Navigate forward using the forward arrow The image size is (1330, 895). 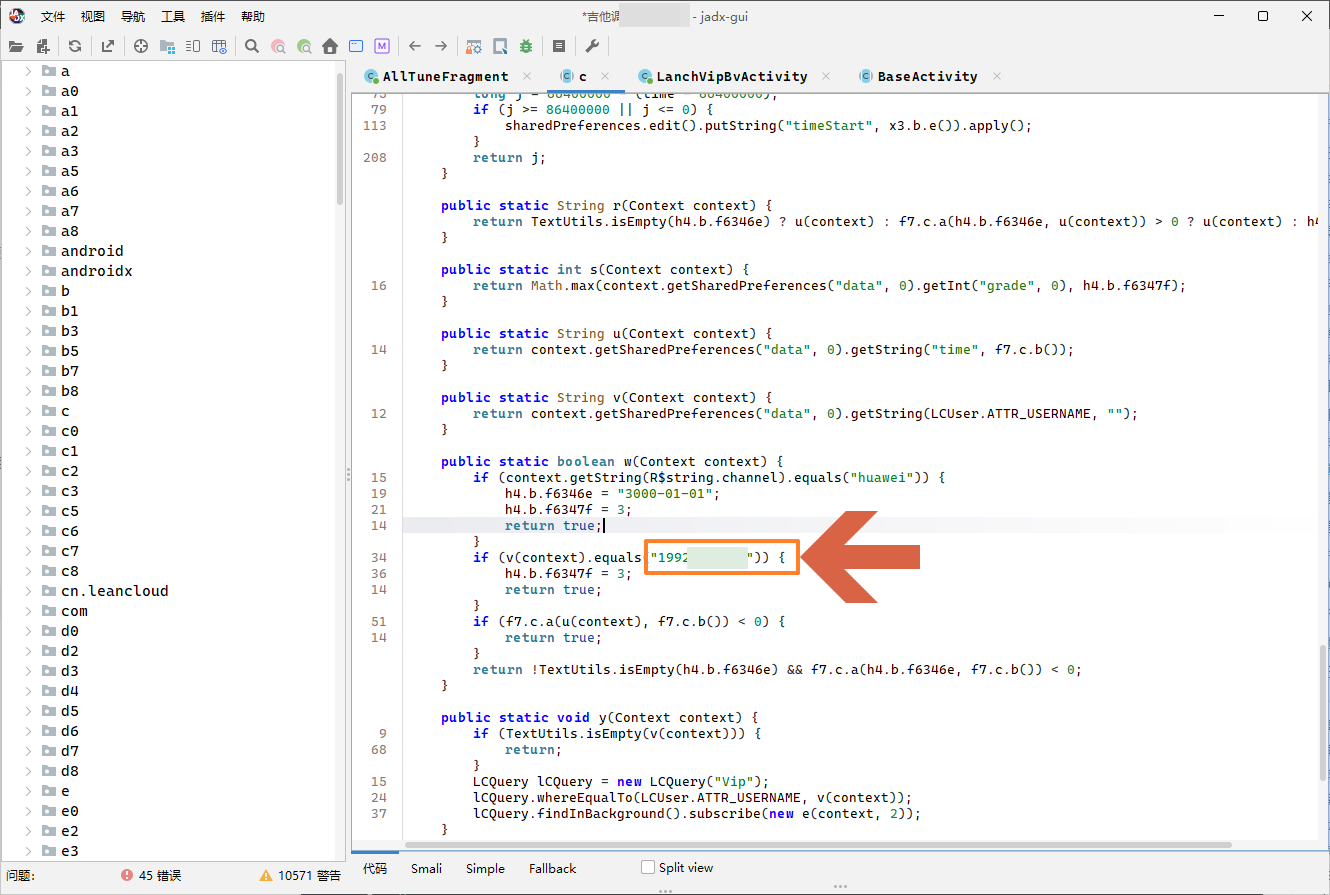click(x=440, y=45)
